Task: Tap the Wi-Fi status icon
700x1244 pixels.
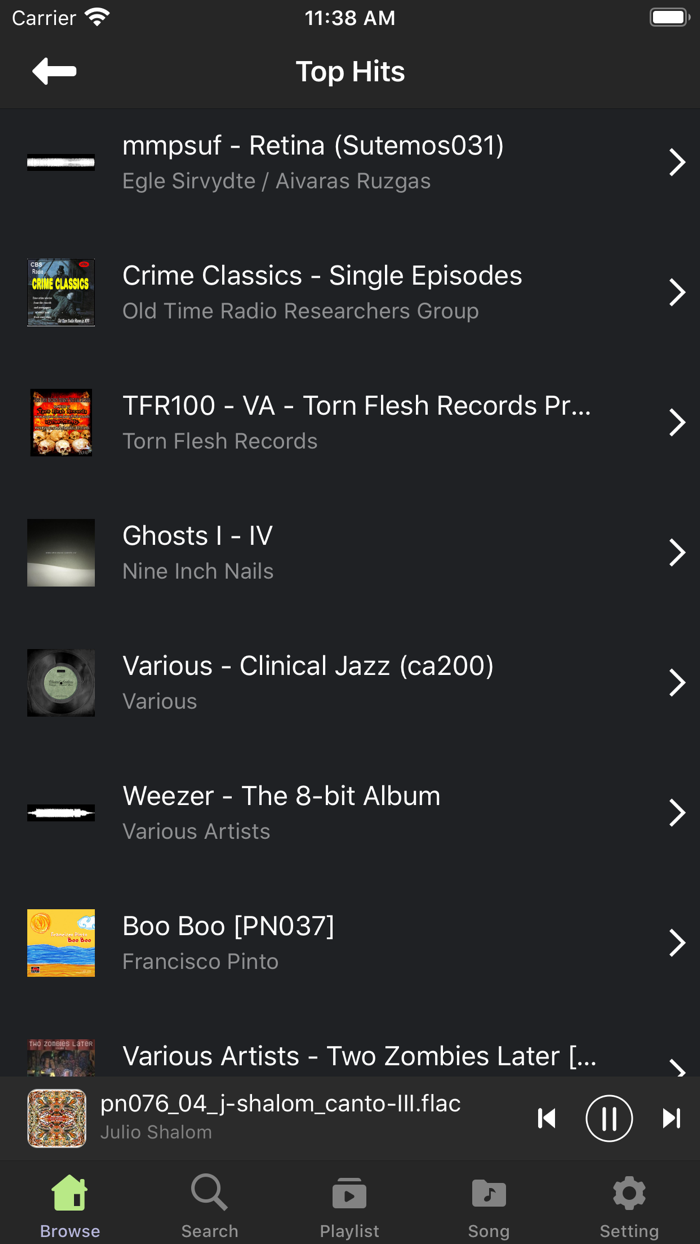Action: click(96, 16)
